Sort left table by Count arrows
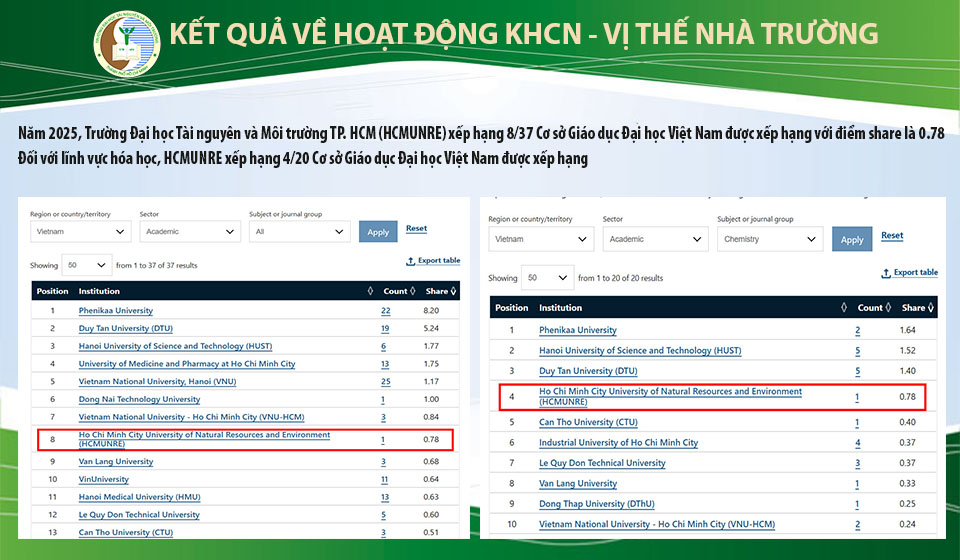960x560 pixels. coord(415,291)
